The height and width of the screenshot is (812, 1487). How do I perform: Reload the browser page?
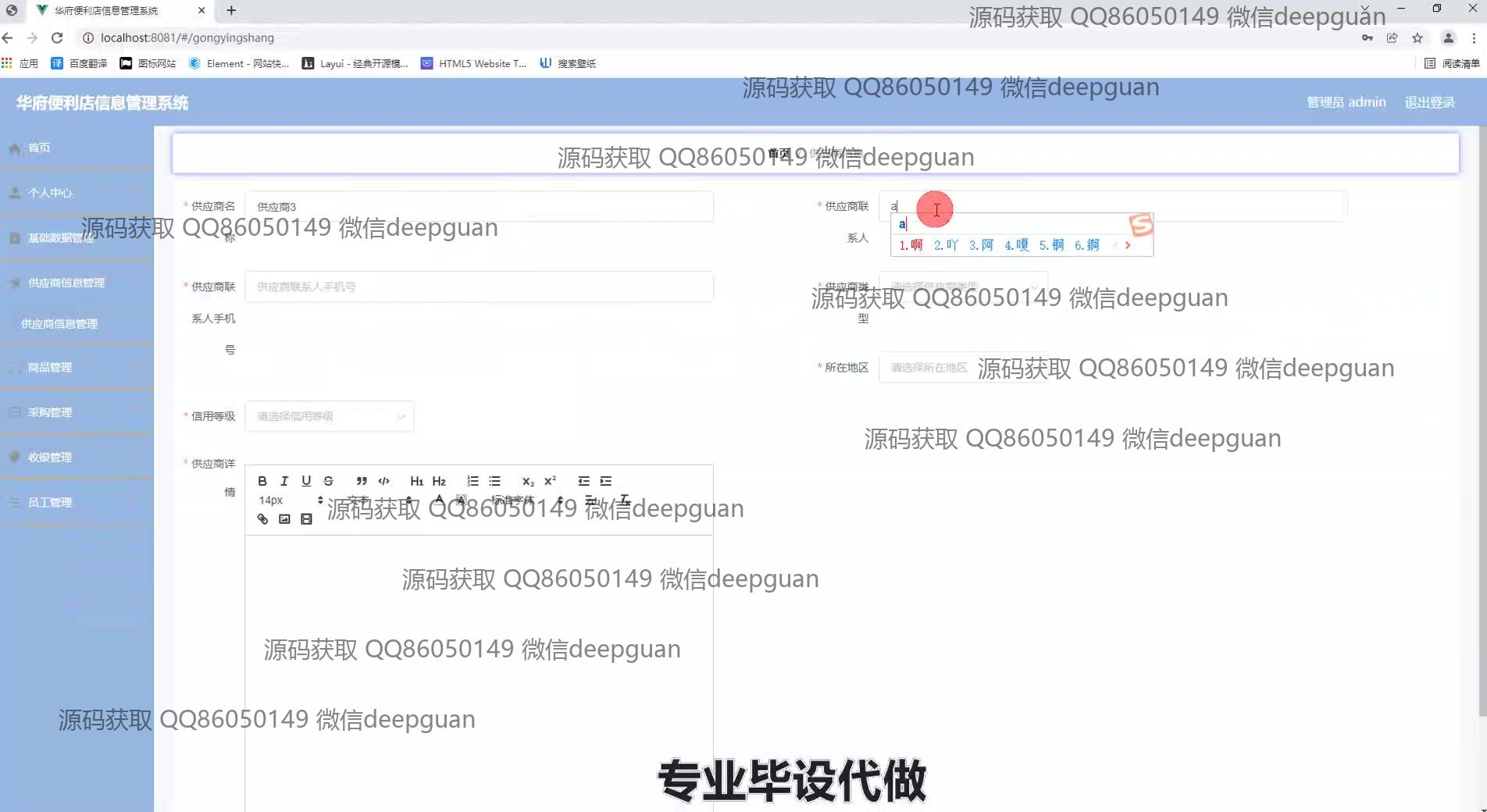[x=57, y=37]
